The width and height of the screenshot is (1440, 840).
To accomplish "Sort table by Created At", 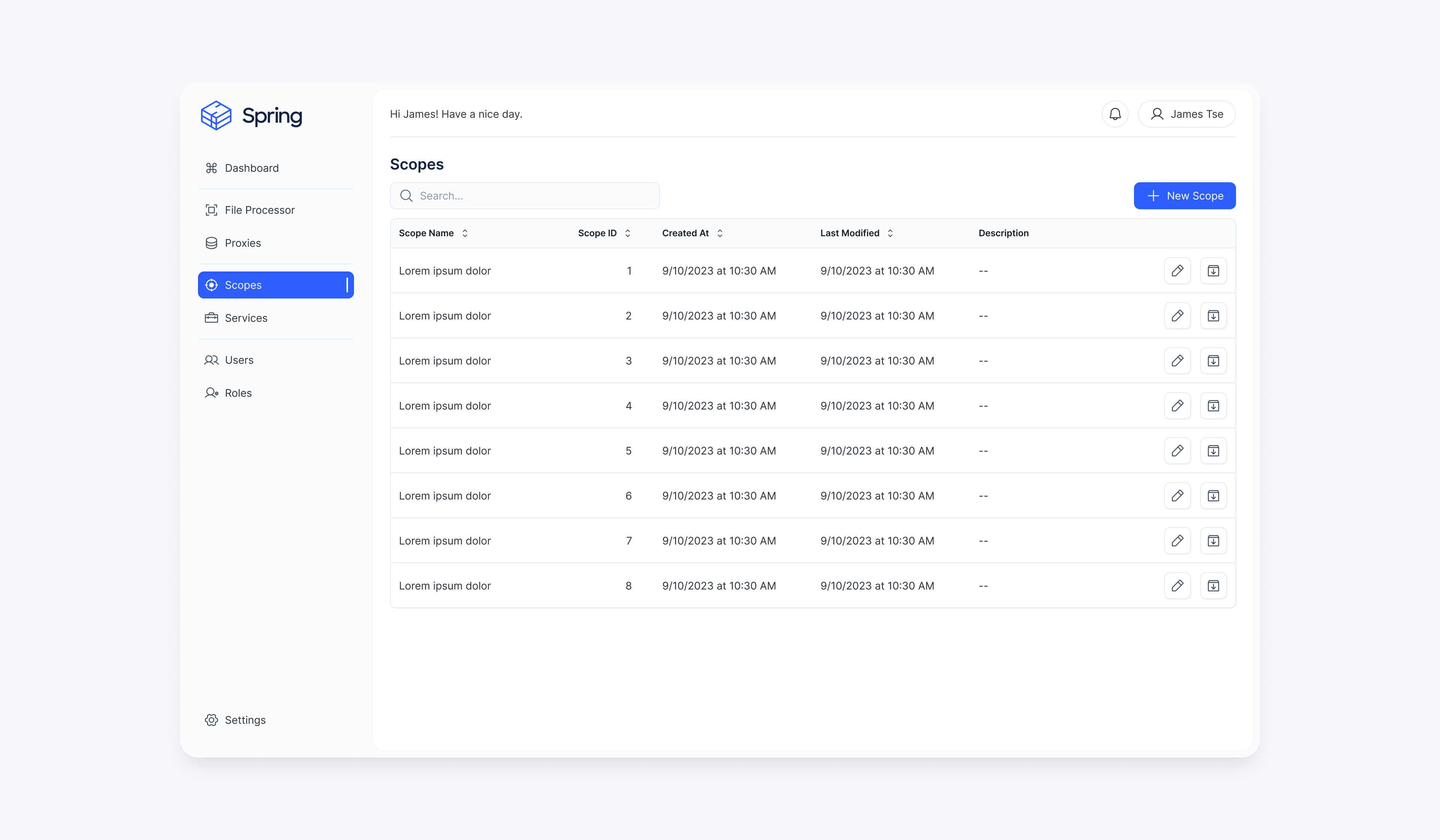I will [719, 233].
